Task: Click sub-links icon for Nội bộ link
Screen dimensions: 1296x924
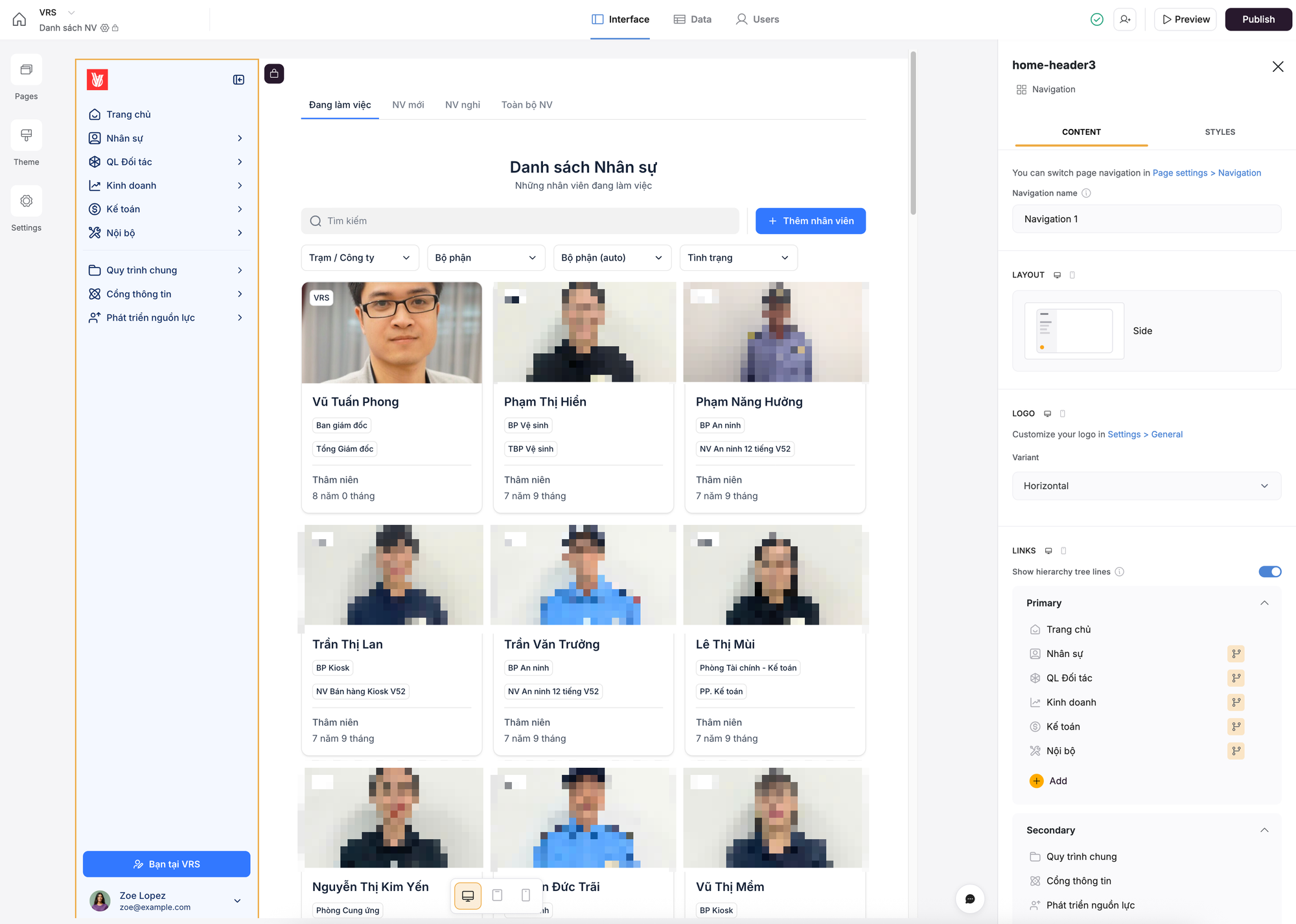Action: [1236, 751]
